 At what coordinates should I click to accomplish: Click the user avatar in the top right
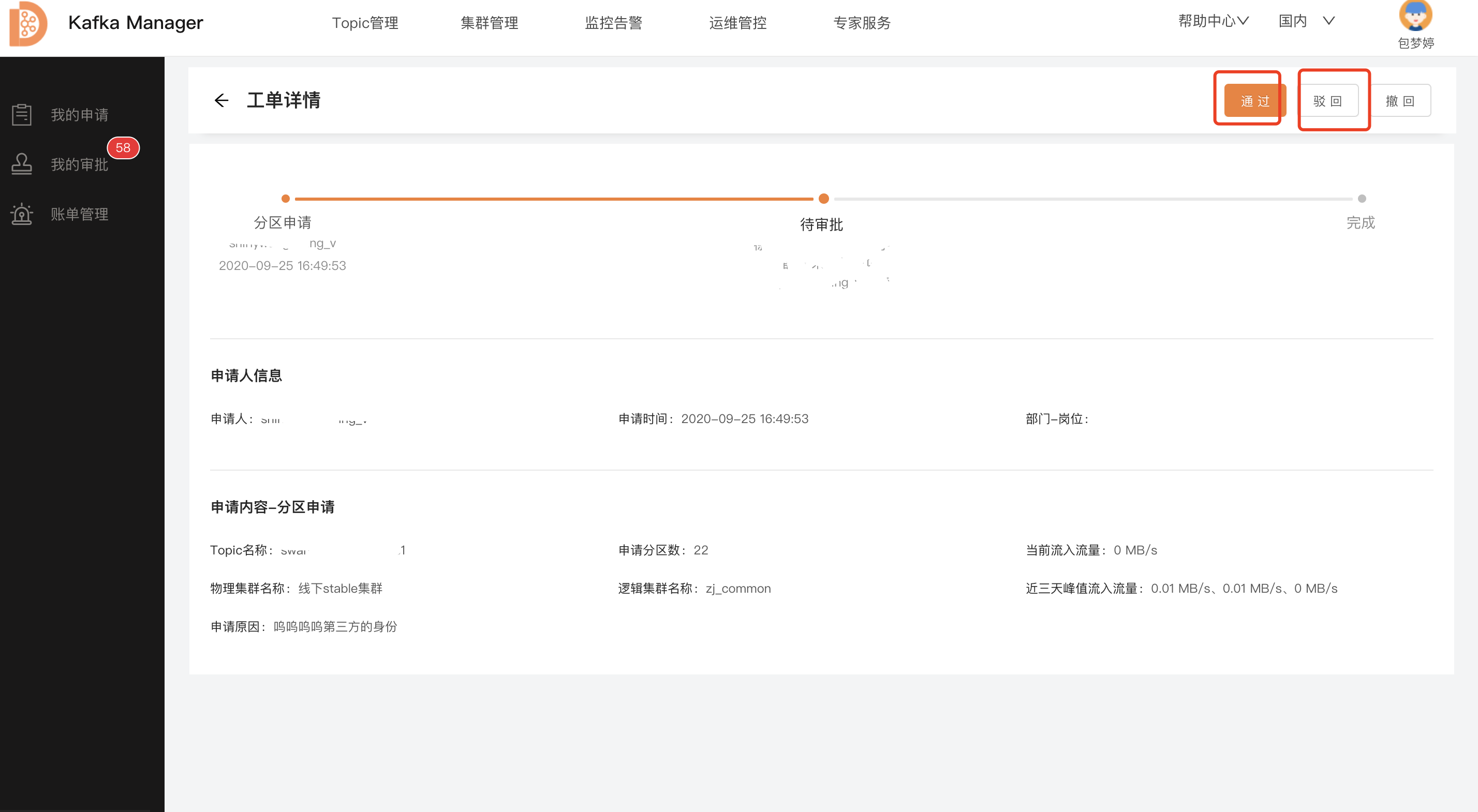[1415, 16]
